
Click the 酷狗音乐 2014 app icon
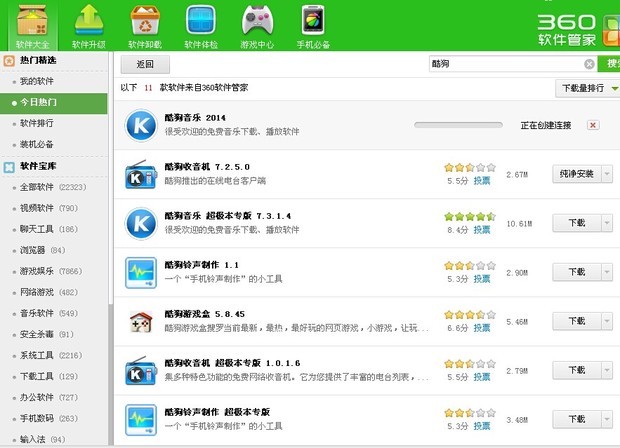[x=141, y=125]
